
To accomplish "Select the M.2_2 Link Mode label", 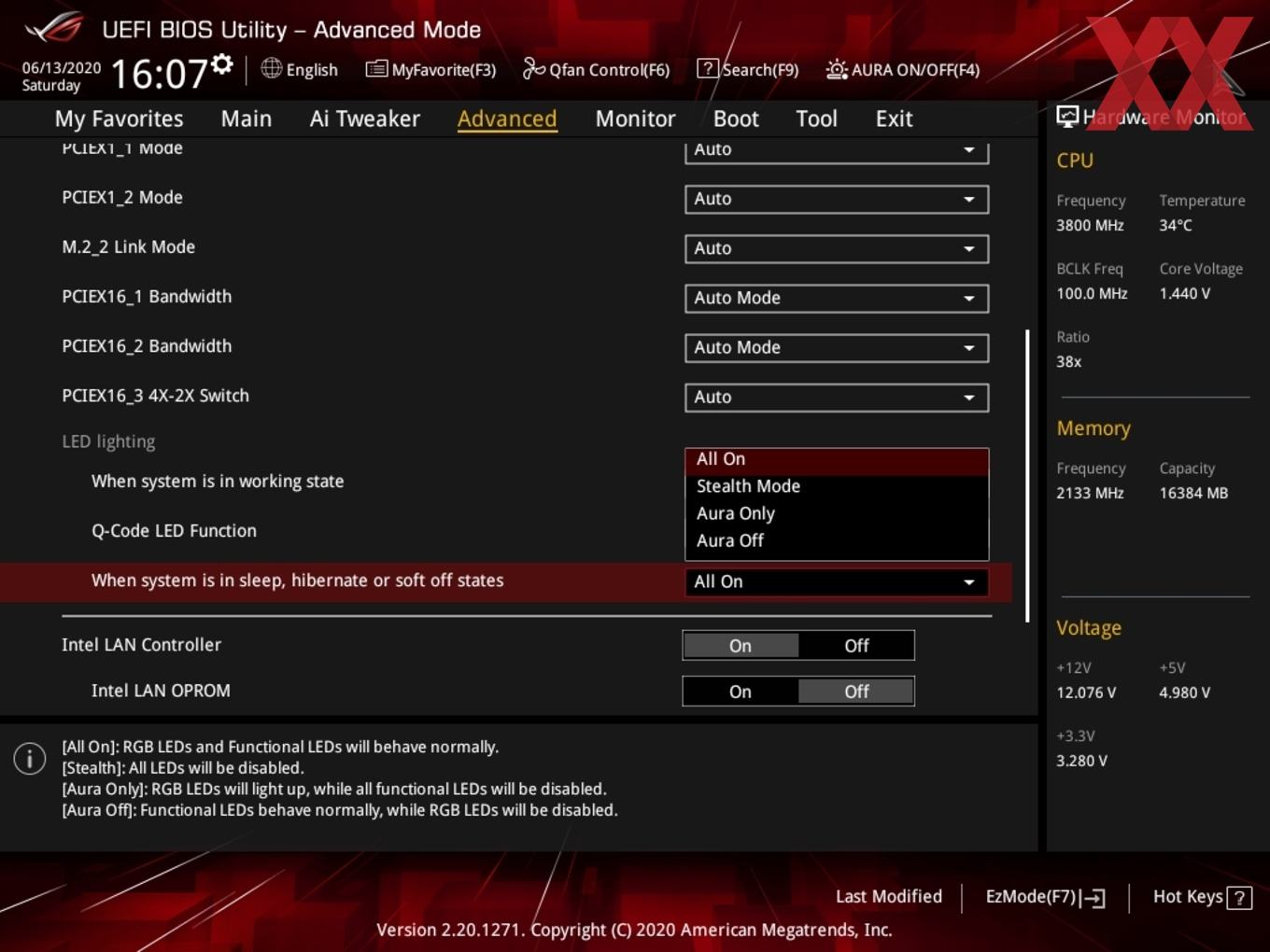I will 128,247.
